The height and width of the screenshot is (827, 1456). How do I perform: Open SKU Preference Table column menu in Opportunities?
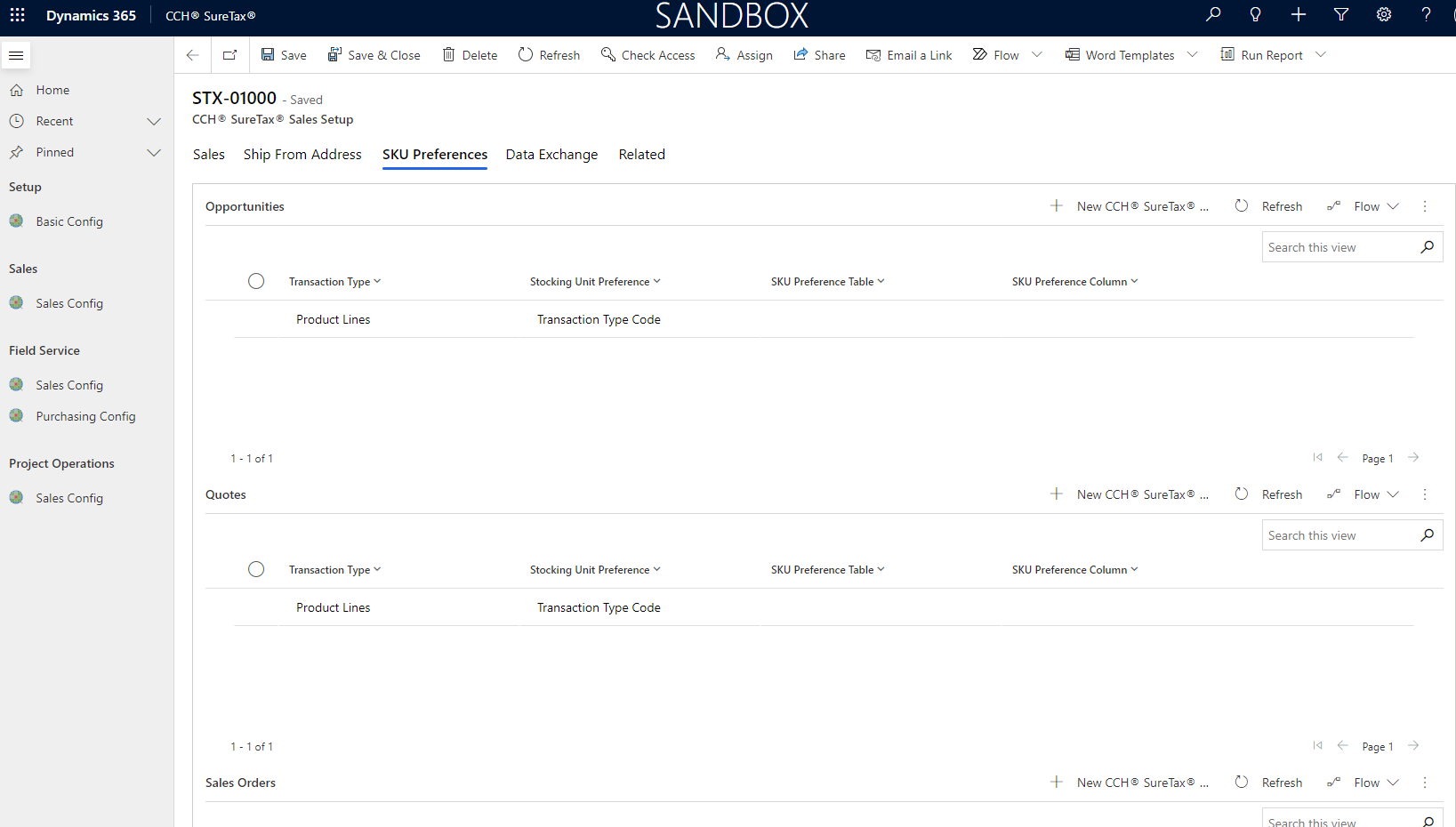pyautogui.click(x=827, y=282)
